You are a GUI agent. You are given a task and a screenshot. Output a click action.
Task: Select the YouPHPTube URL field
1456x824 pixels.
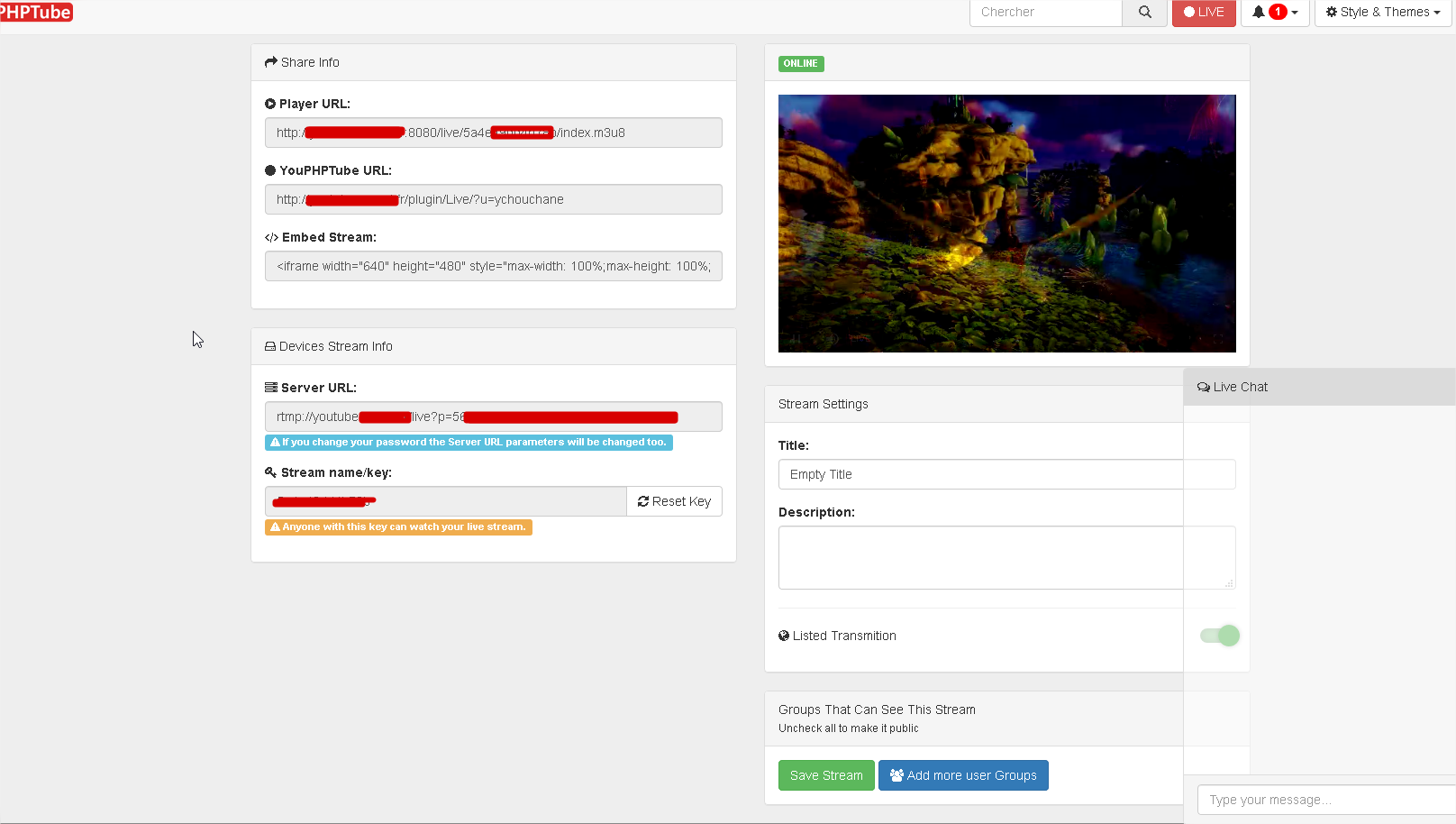(x=494, y=199)
